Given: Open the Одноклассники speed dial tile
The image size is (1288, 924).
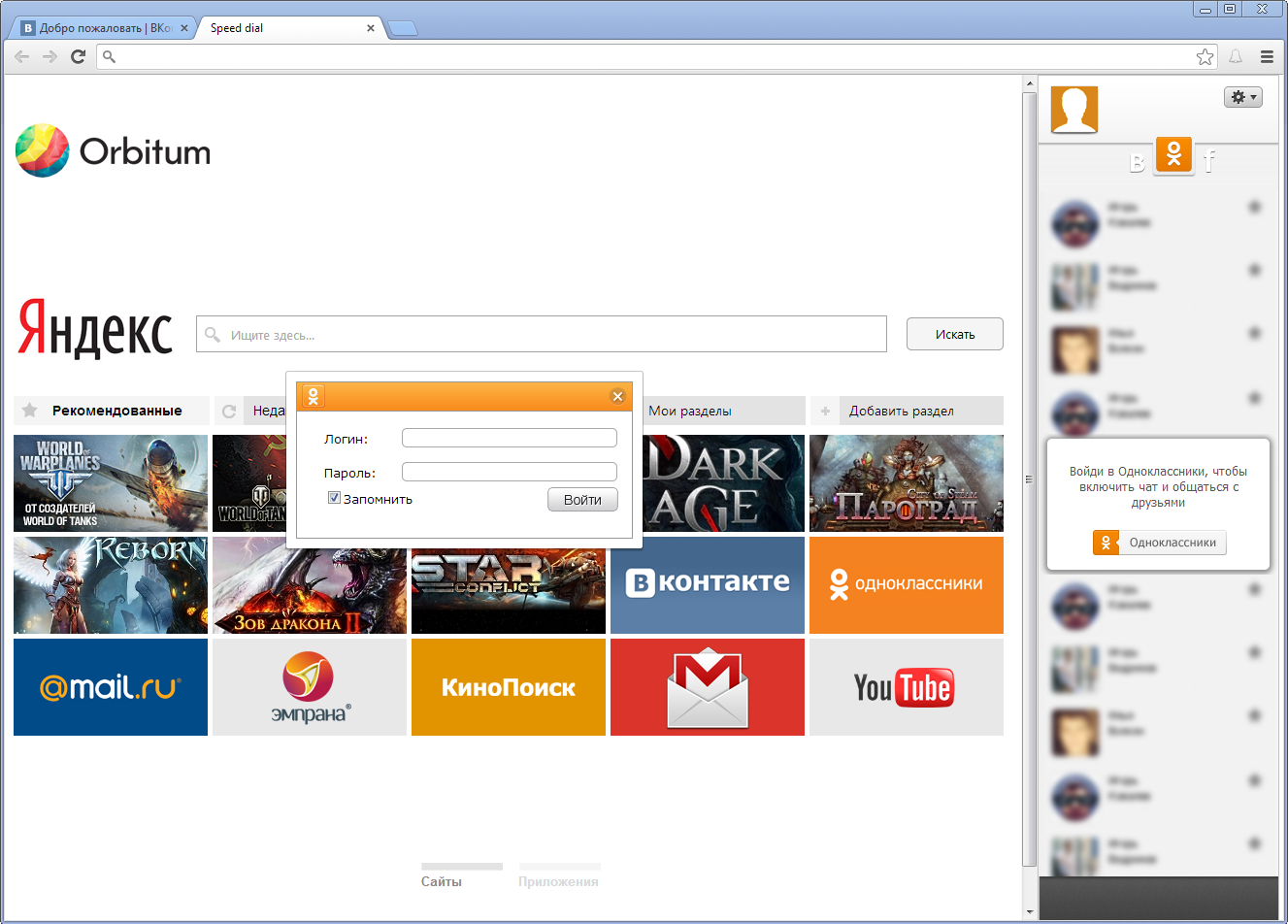Looking at the screenshot, I should (x=907, y=585).
